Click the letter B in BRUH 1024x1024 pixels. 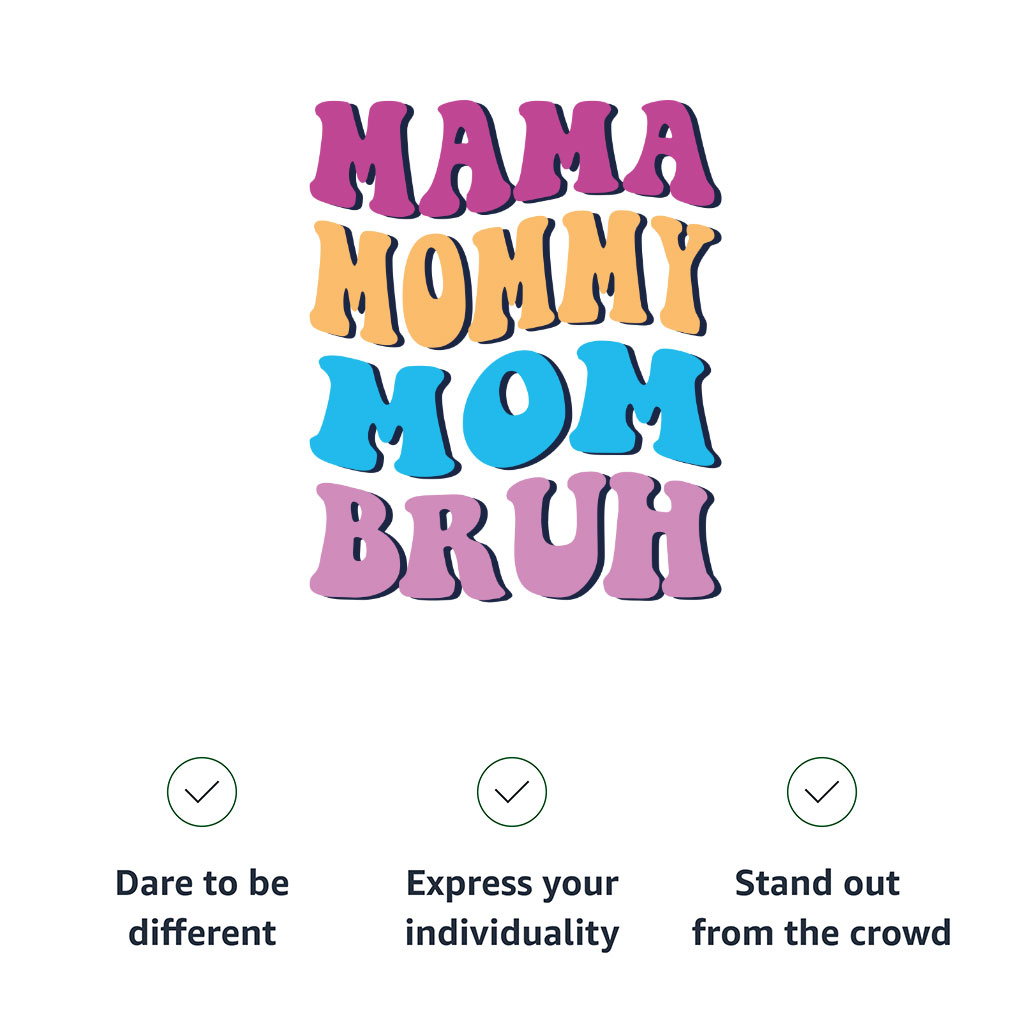pos(355,541)
